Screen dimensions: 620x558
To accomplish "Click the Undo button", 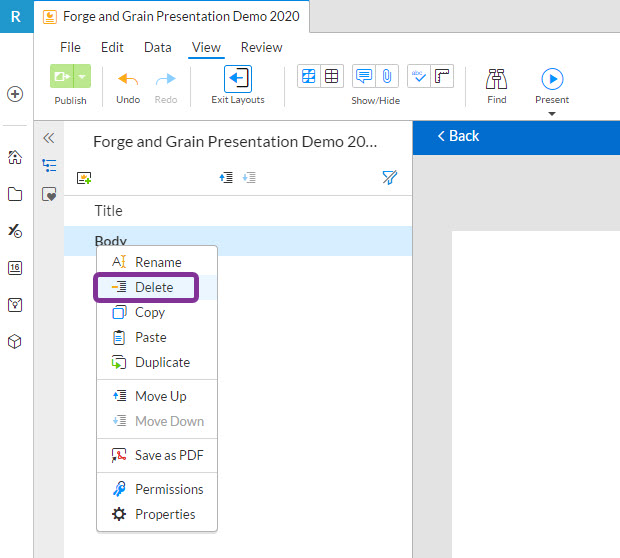I will (128, 86).
